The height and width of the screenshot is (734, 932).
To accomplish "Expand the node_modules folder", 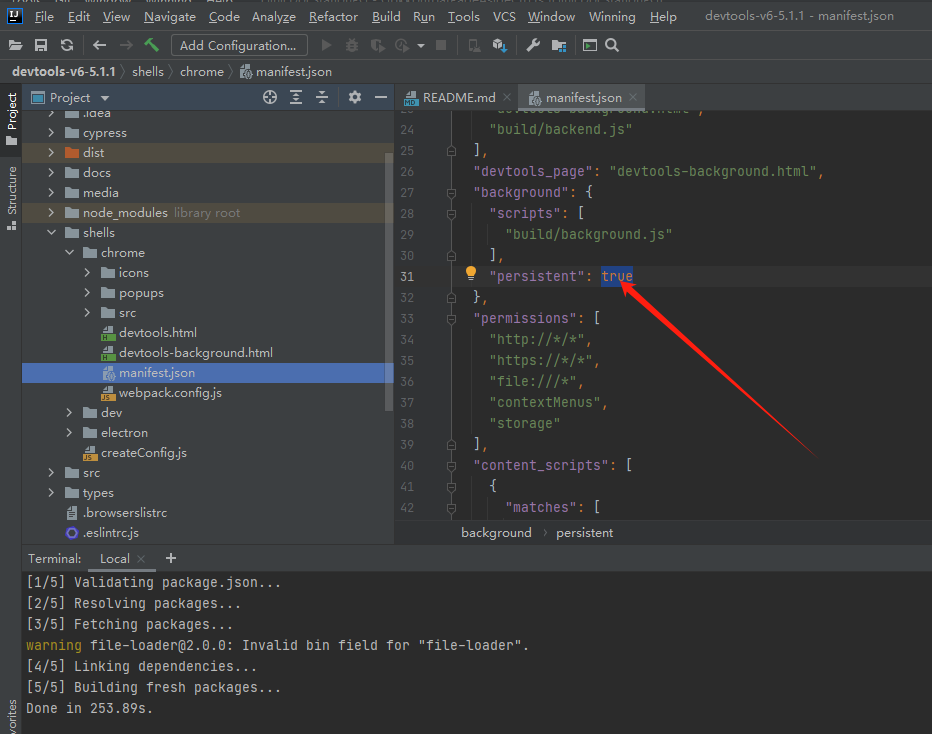I will tap(52, 212).
